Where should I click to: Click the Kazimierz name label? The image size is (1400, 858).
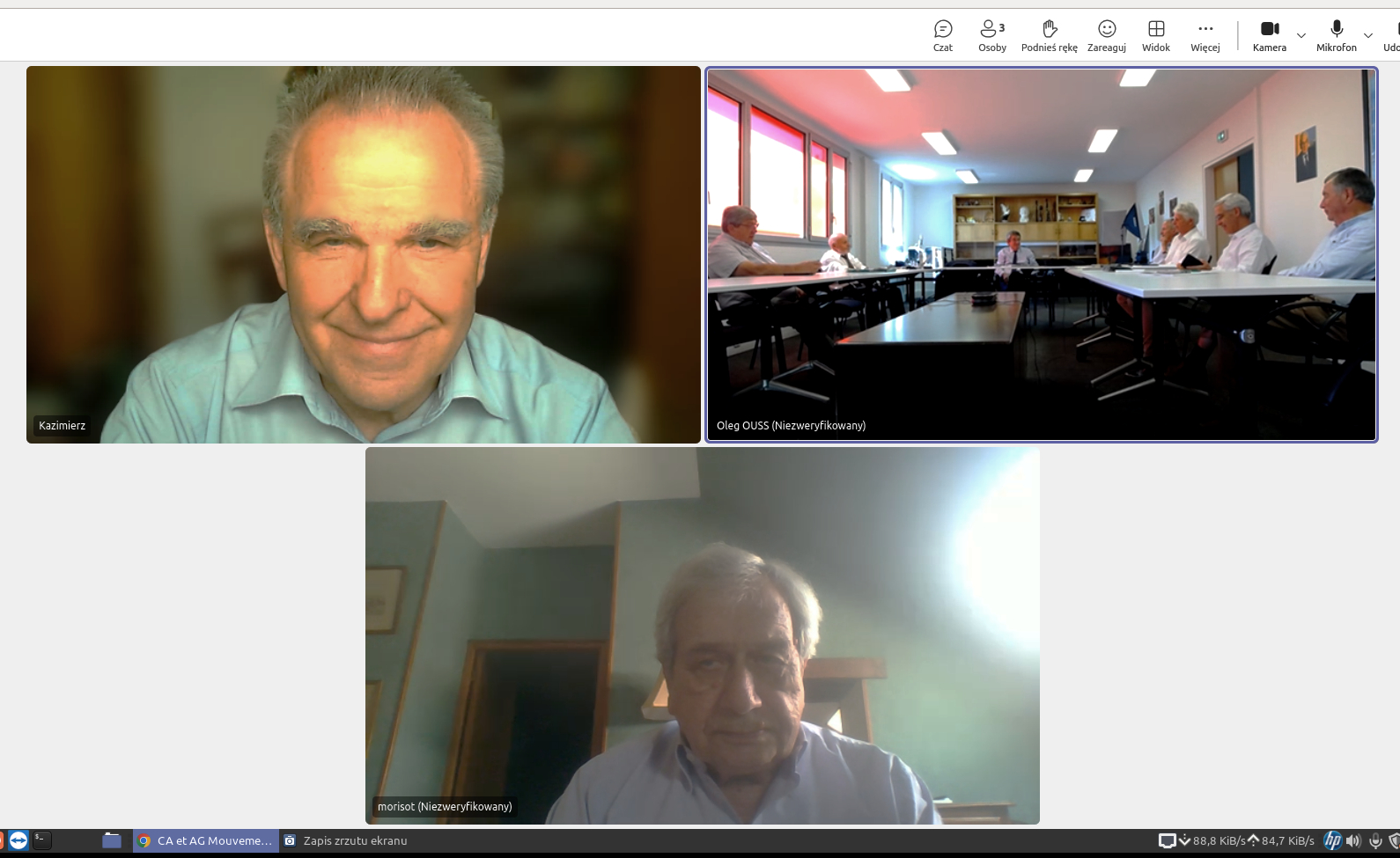coord(63,426)
